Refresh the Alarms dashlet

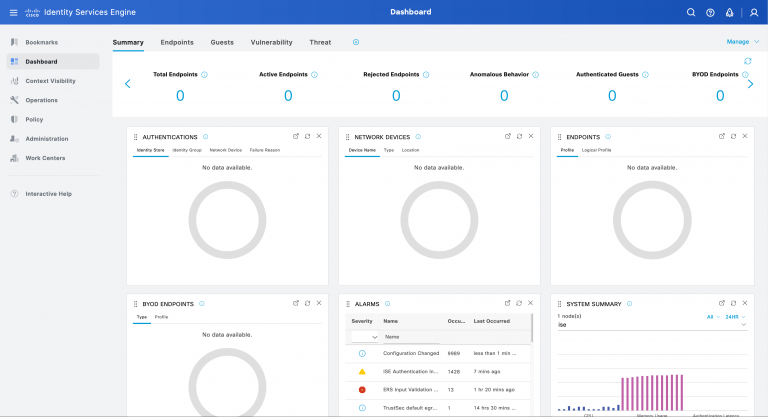tap(519, 303)
